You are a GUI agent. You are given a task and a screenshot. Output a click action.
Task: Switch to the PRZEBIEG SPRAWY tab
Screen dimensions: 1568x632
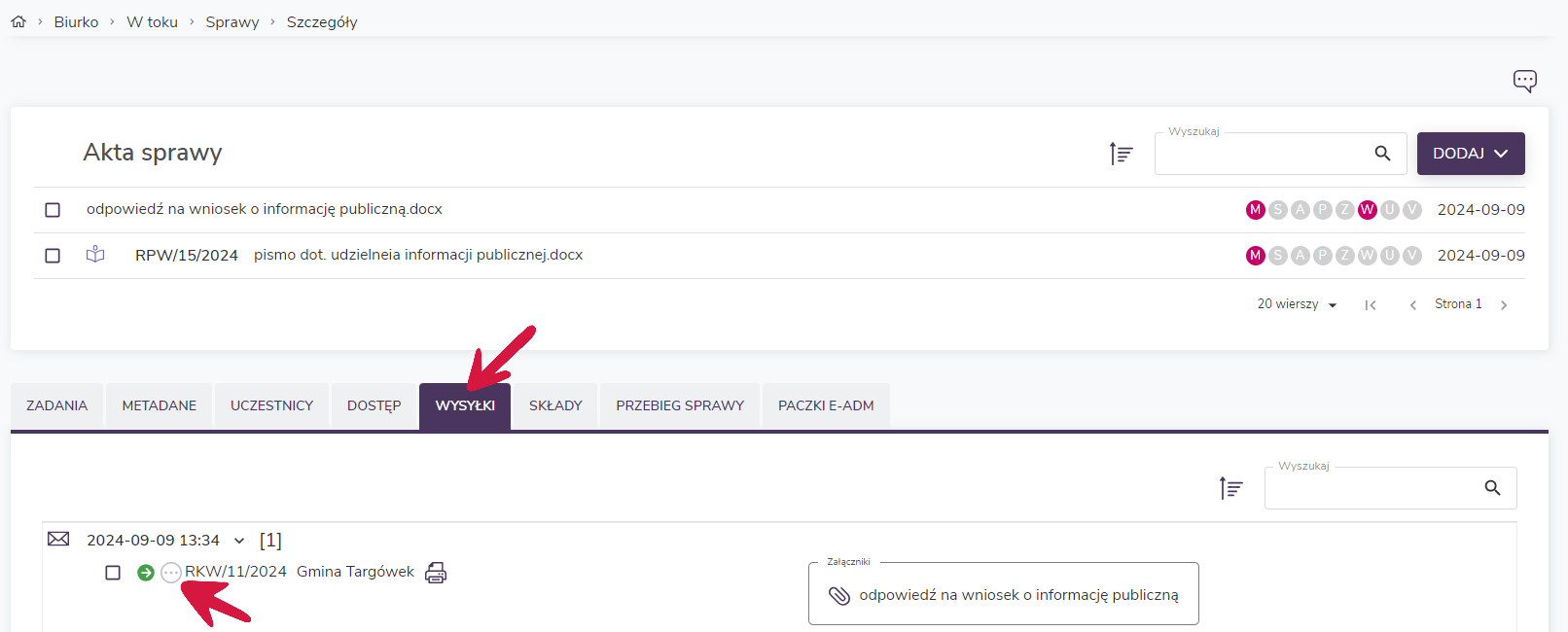pos(679,405)
